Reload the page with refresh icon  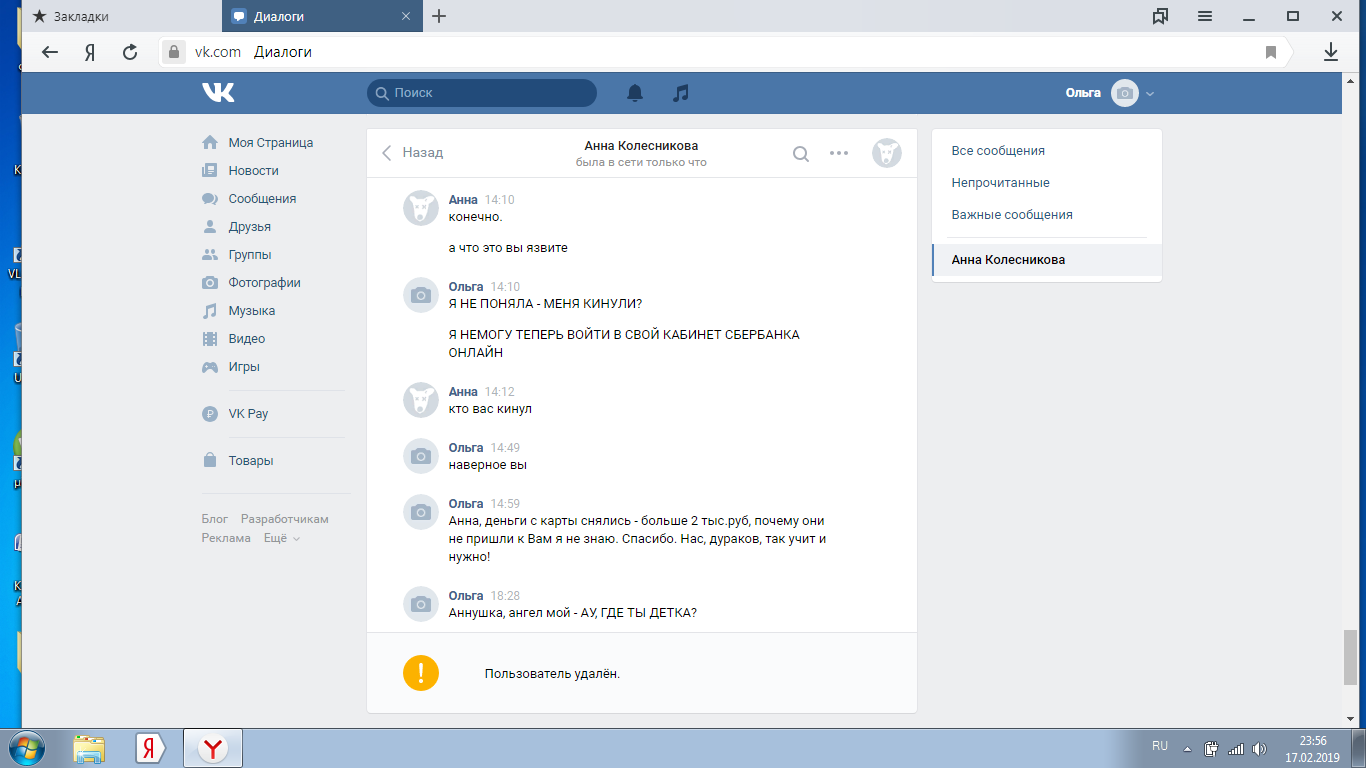[130, 52]
